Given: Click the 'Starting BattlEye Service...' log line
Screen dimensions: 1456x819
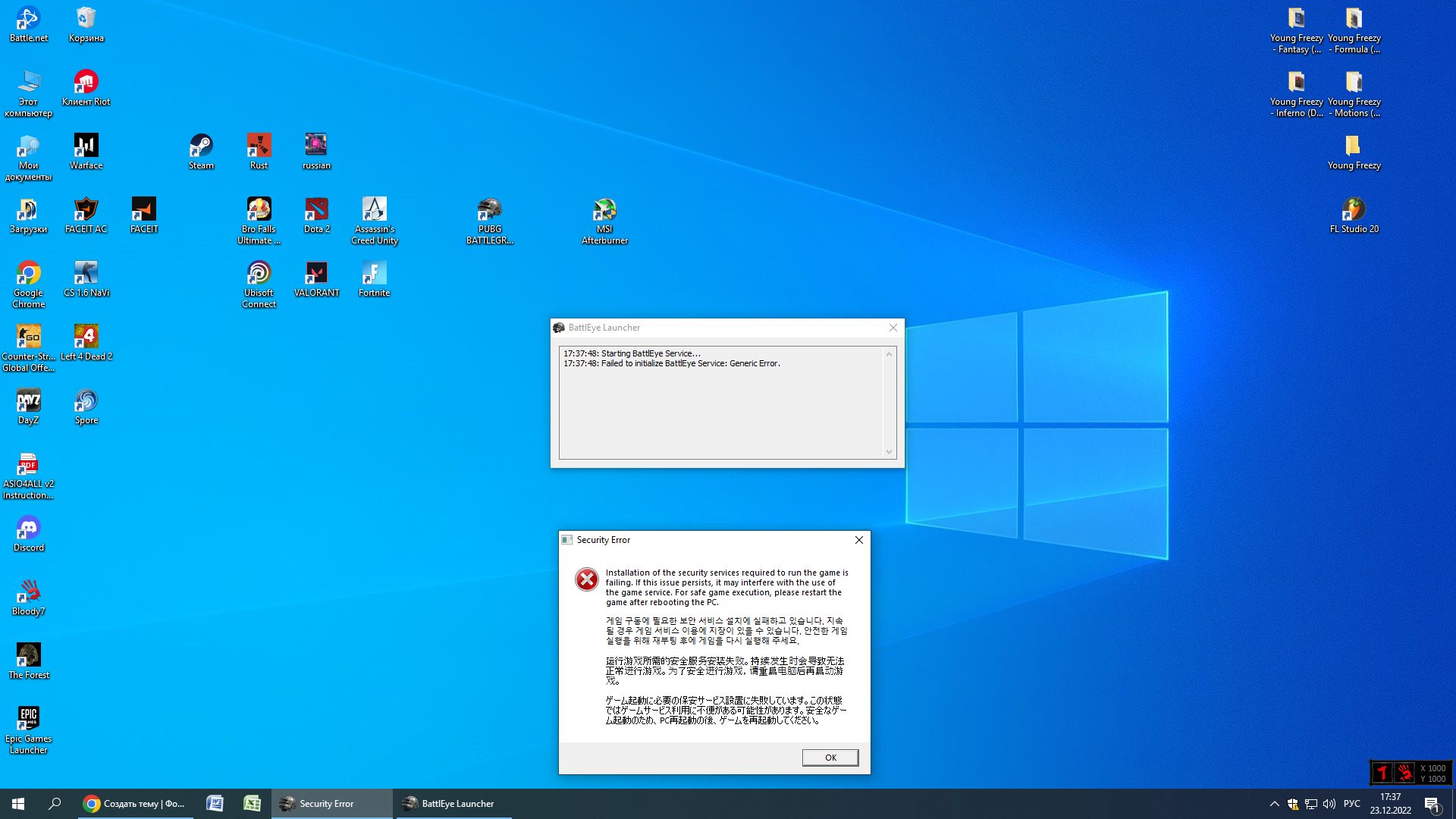Looking at the screenshot, I should pyautogui.click(x=632, y=353).
